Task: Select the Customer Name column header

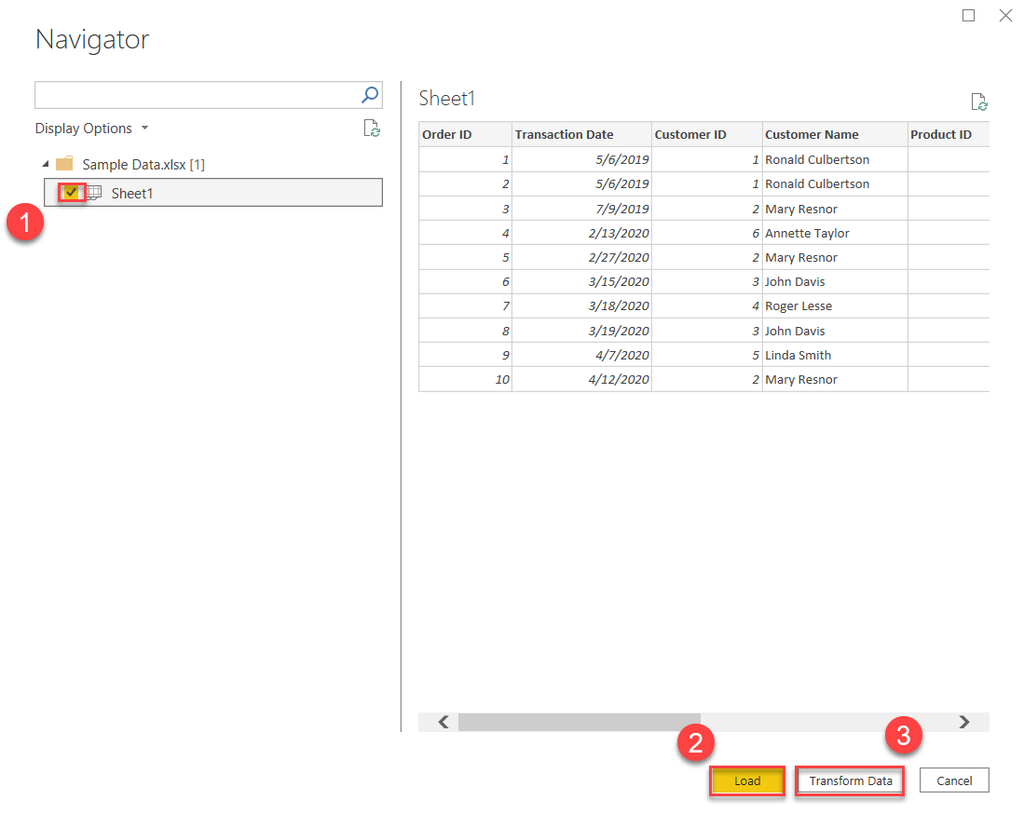Action: coord(833,134)
